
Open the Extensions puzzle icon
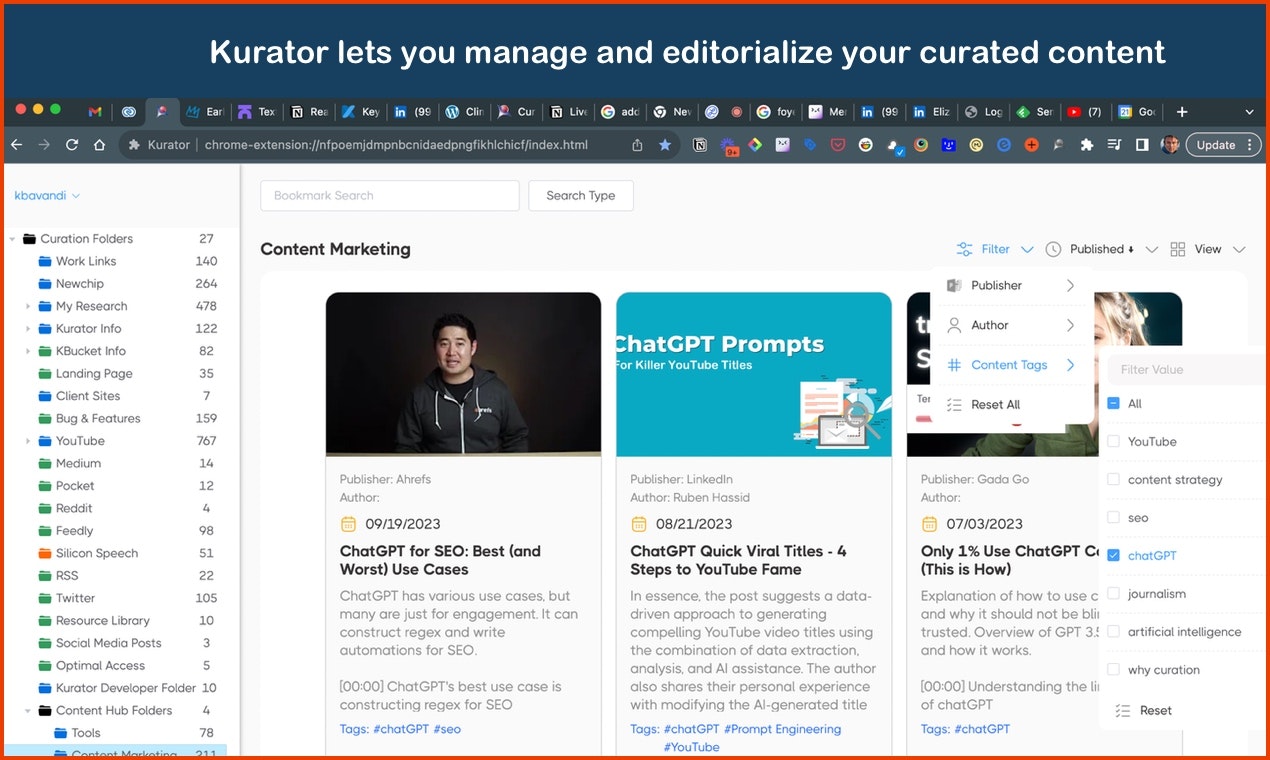[x=1087, y=145]
